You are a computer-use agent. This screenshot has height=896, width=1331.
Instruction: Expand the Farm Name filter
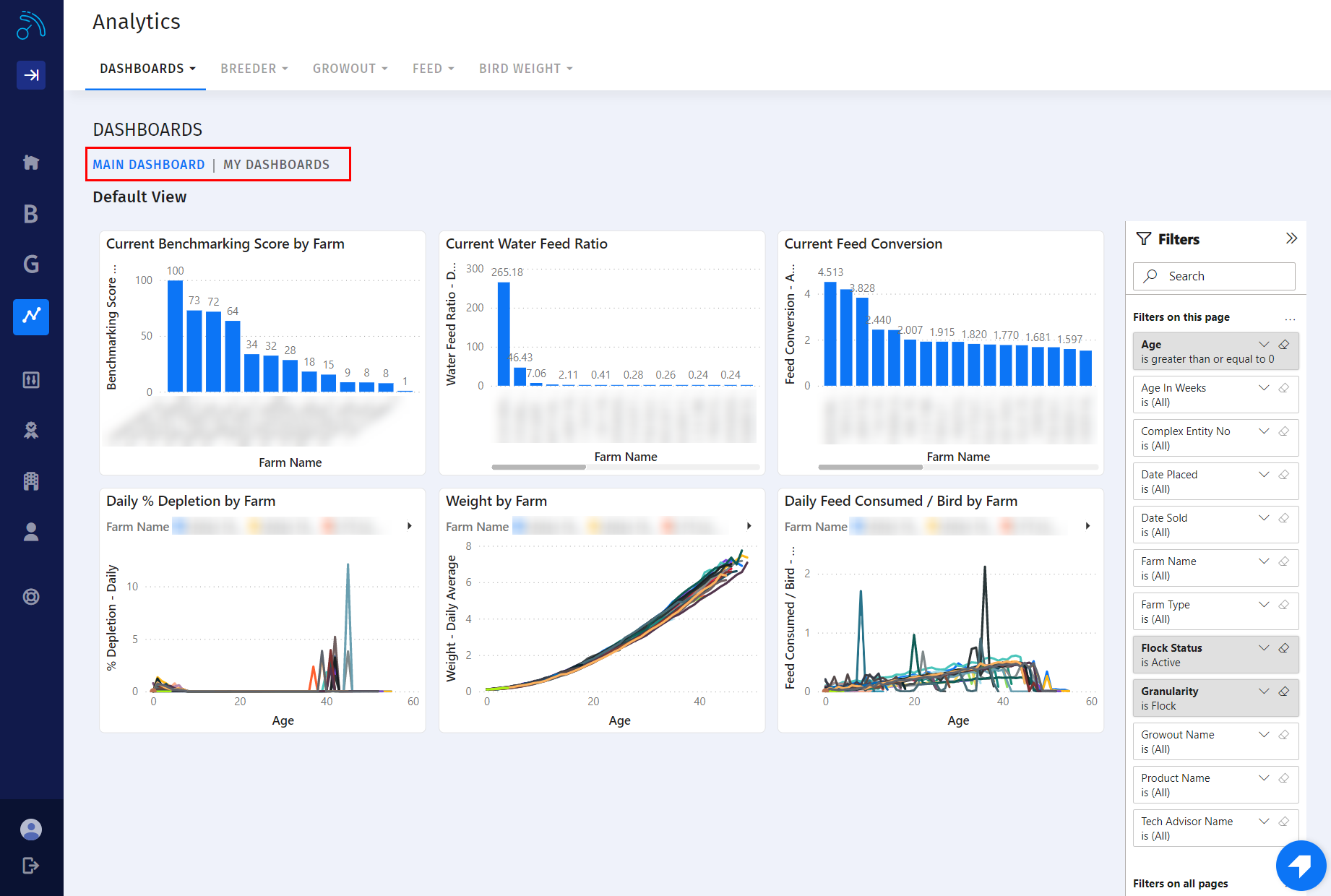point(1264,561)
